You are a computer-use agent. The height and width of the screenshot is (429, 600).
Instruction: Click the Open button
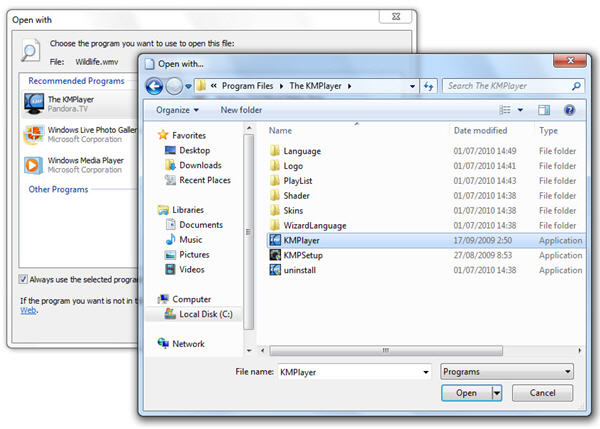466,394
